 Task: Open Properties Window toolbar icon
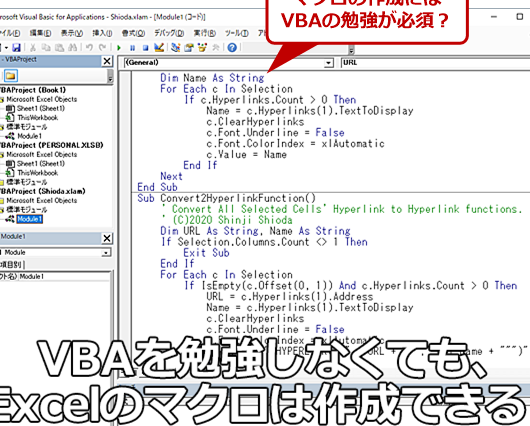click(x=189, y=47)
